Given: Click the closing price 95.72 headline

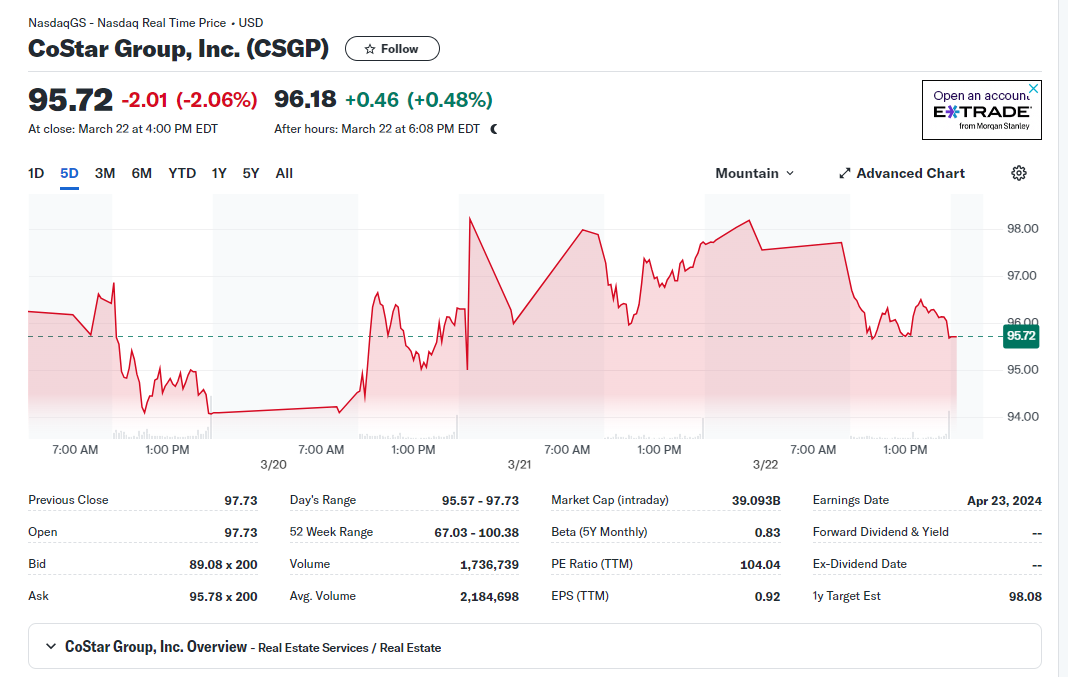Looking at the screenshot, I should point(70,100).
